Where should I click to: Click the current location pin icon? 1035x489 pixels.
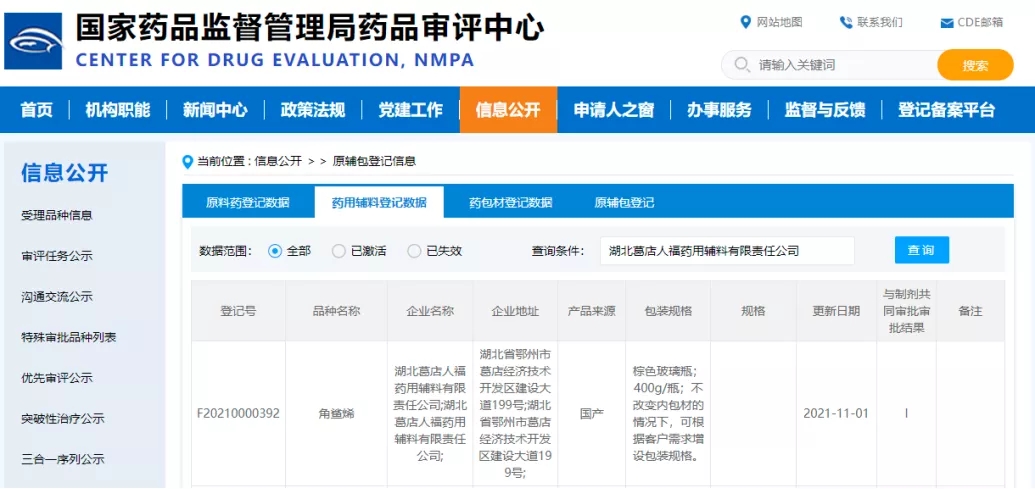point(187,161)
